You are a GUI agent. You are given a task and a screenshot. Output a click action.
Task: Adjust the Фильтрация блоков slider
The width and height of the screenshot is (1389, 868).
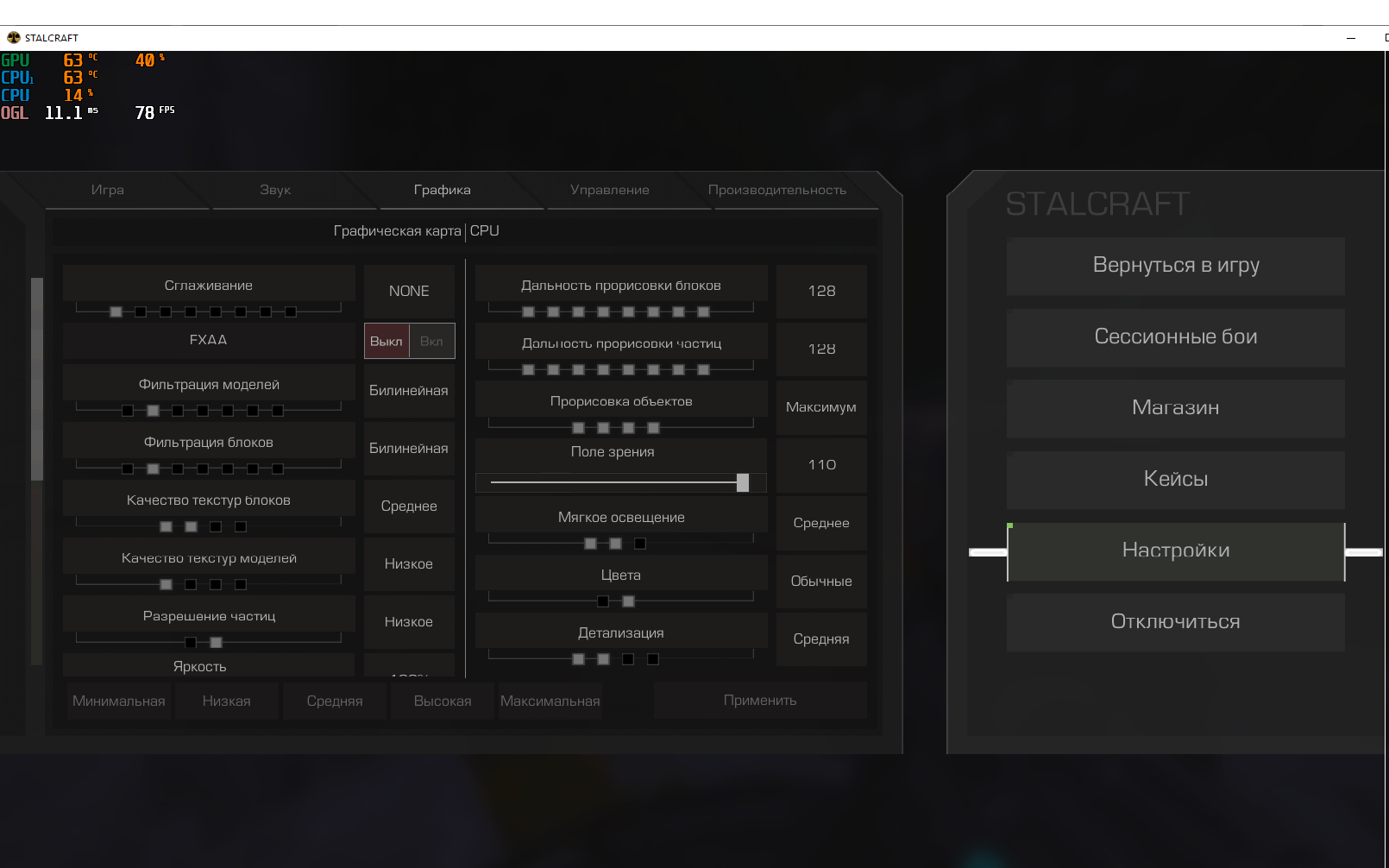click(209, 469)
